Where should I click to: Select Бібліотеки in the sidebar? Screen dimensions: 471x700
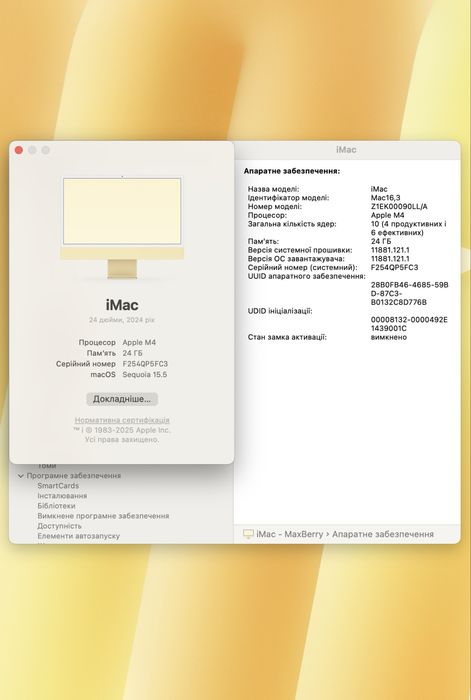(x=56, y=506)
